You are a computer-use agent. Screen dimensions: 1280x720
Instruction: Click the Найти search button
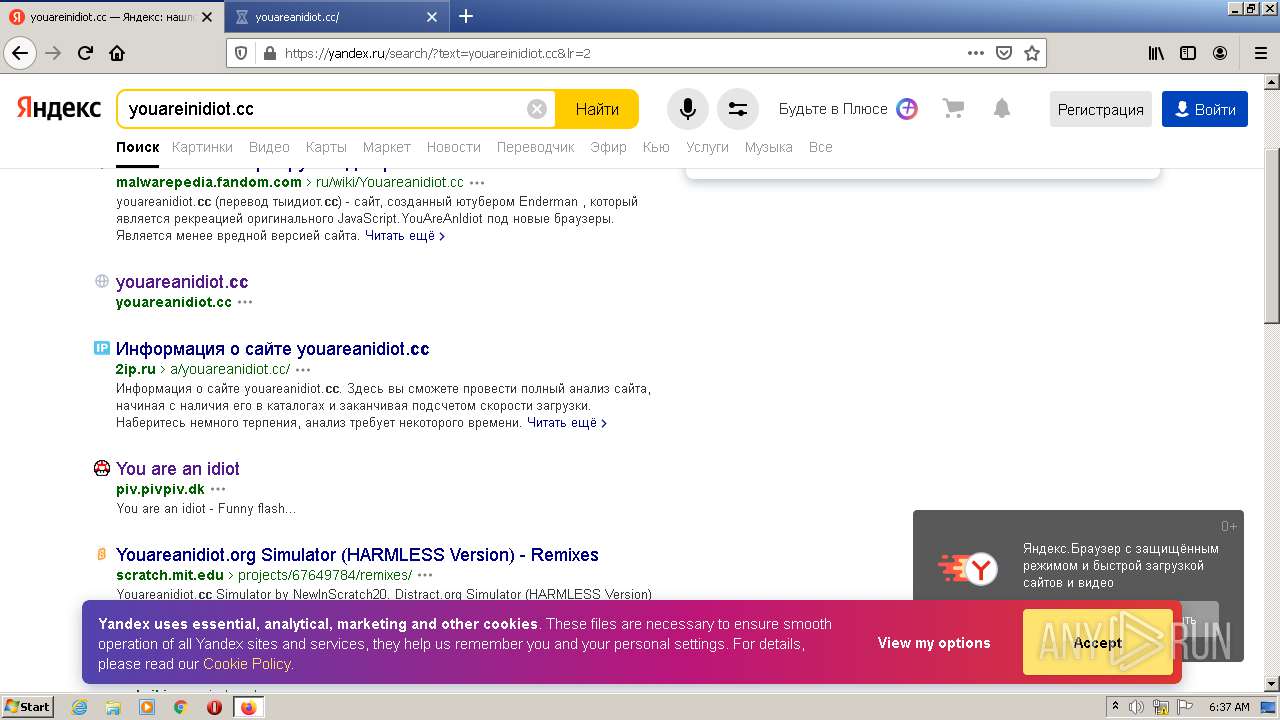tap(597, 109)
